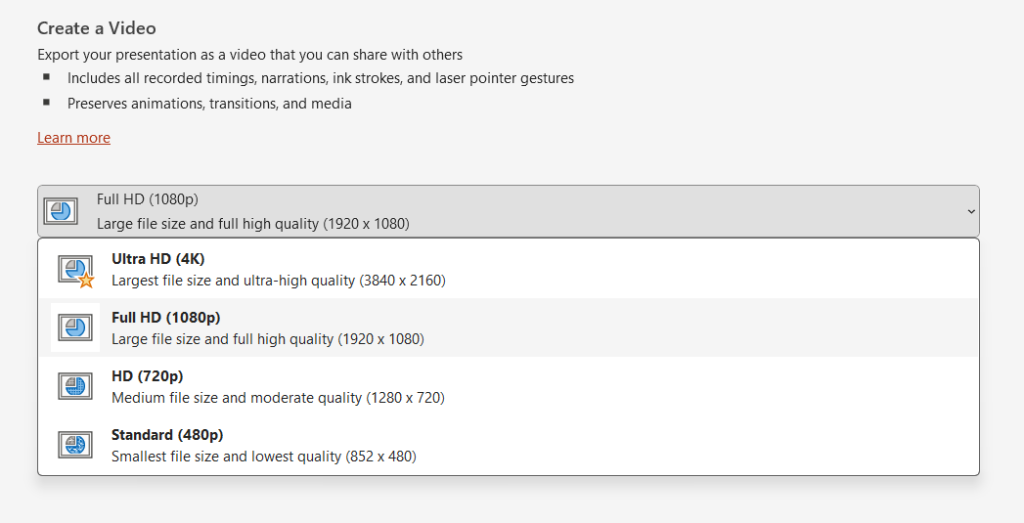Image resolution: width=1024 pixels, height=523 pixels.
Task: Click the 1280 x 720 moderate quality description
Action: pyautogui.click(x=278, y=398)
